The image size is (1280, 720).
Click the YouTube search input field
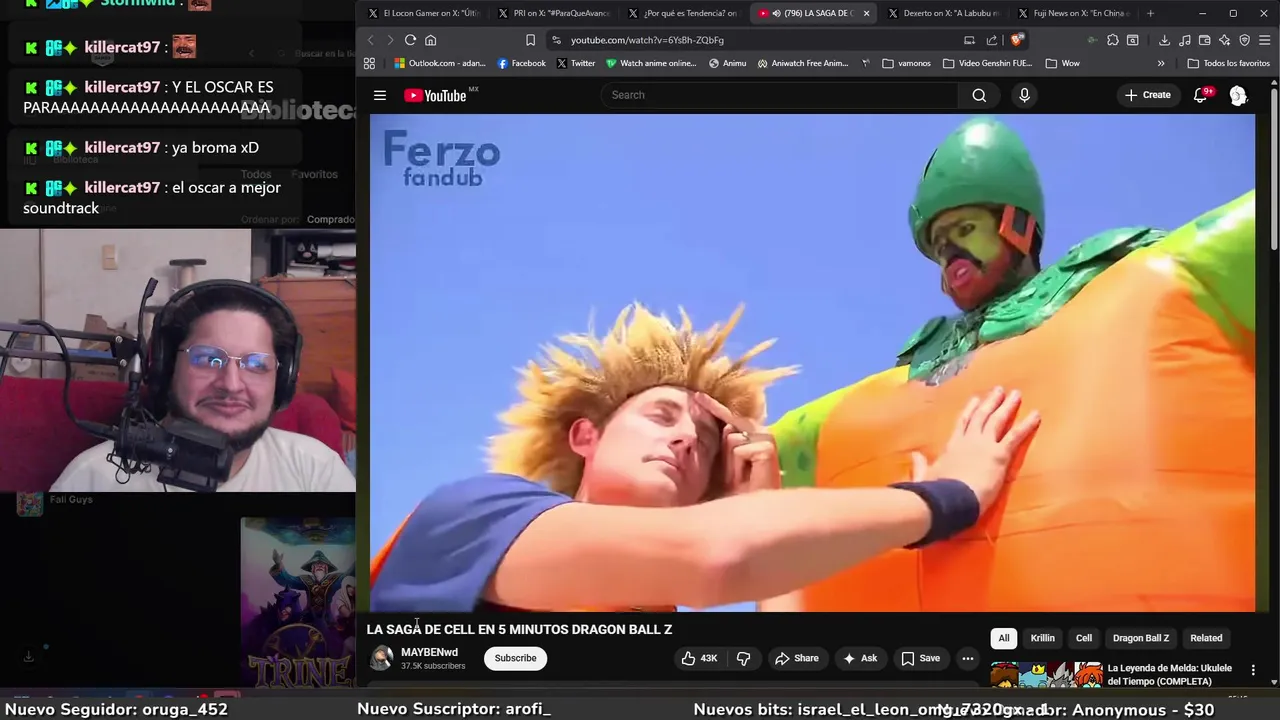pyautogui.click(x=780, y=95)
